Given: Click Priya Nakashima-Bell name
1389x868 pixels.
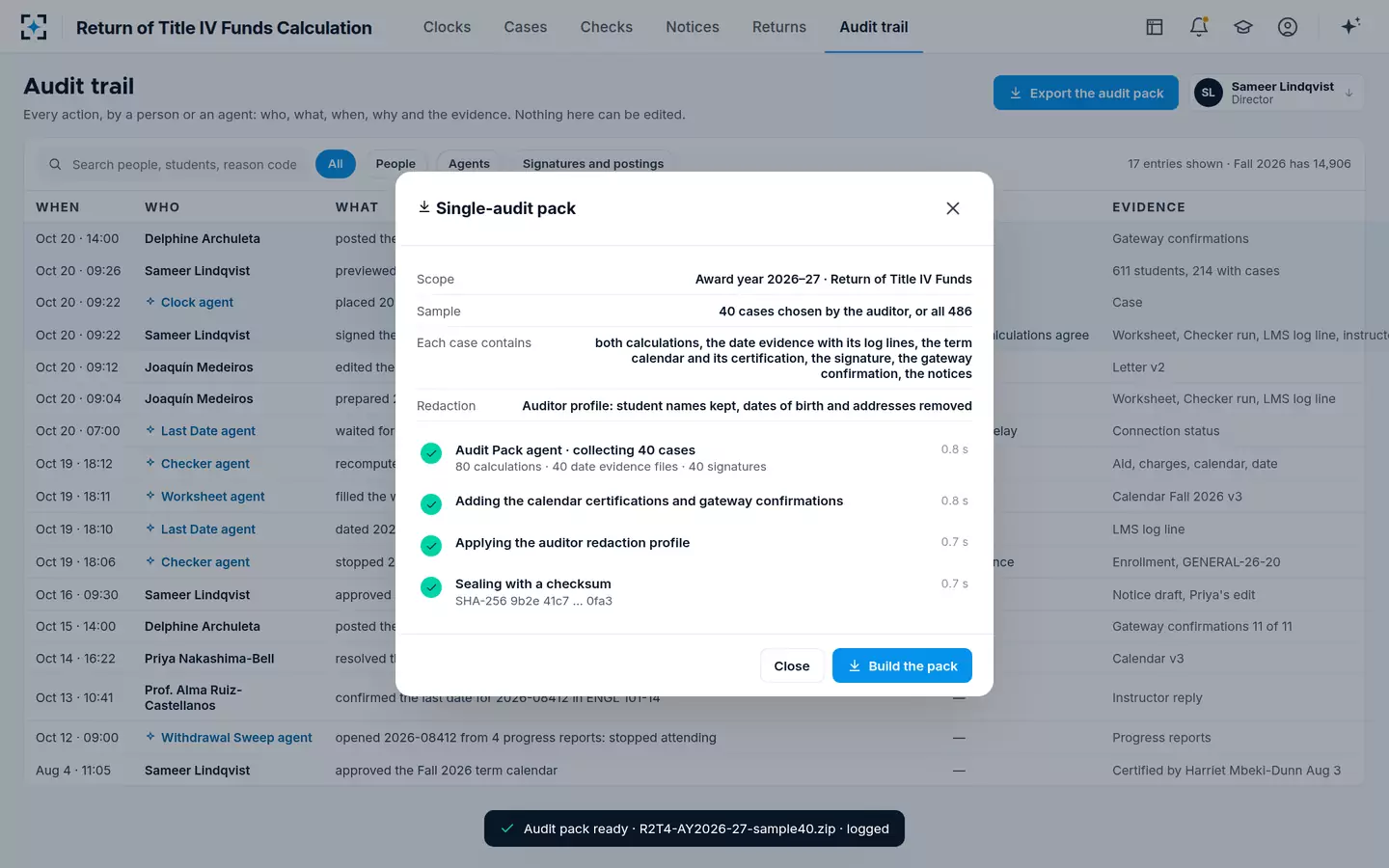Looking at the screenshot, I should 209,659.
